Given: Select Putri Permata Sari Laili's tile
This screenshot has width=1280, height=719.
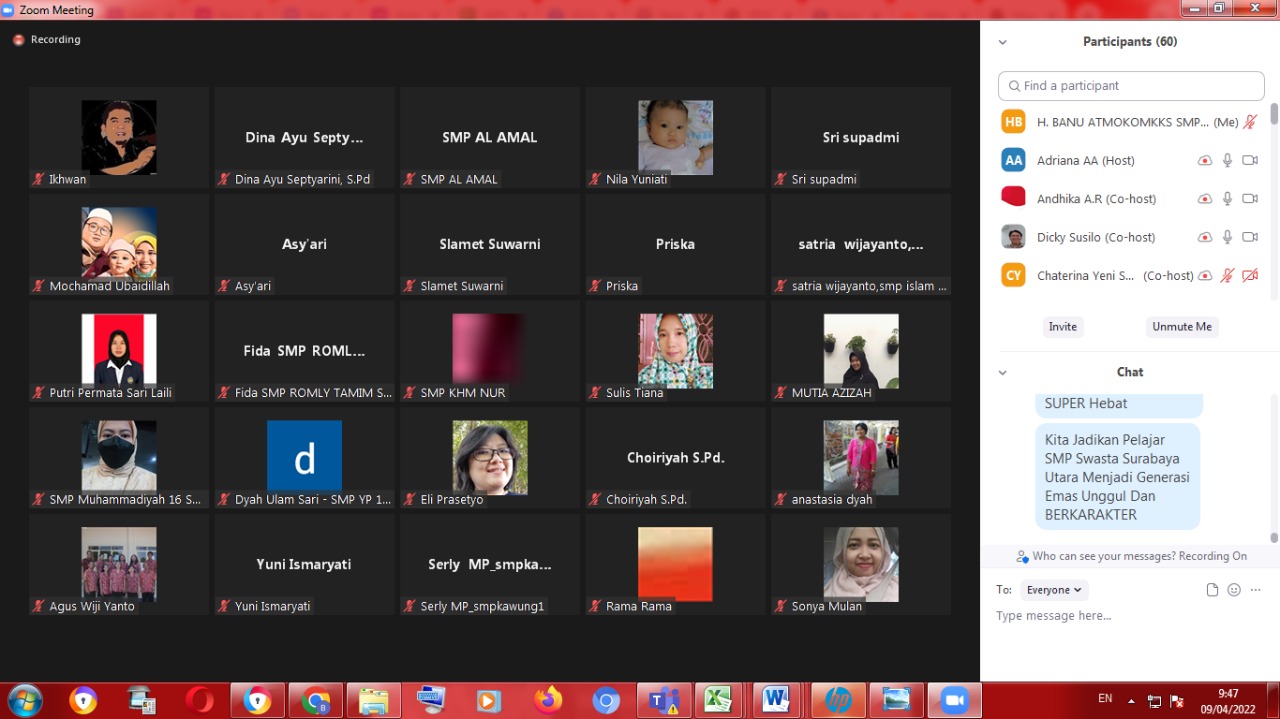Looking at the screenshot, I should click(119, 351).
